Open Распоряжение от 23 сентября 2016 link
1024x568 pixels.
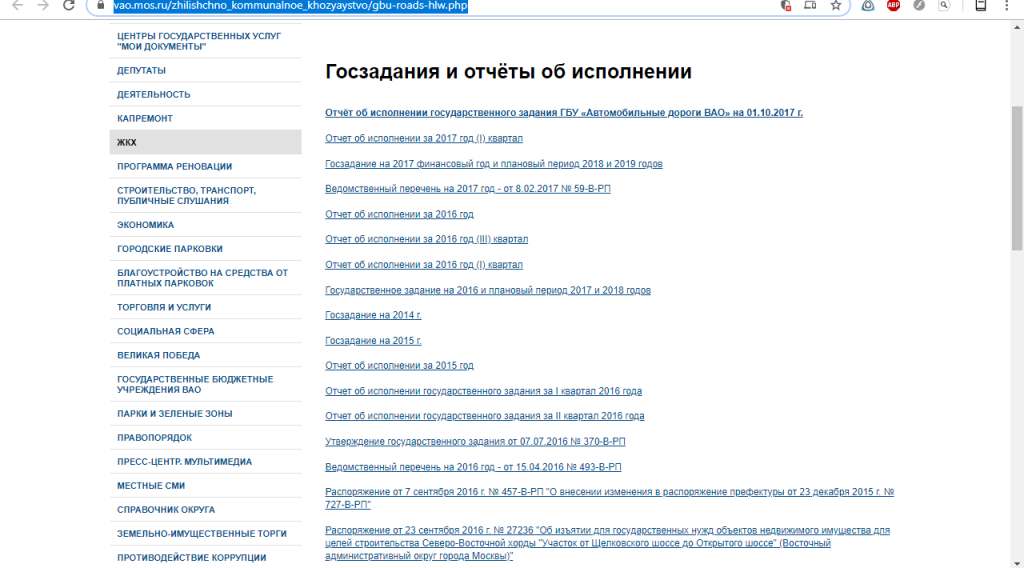click(607, 543)
